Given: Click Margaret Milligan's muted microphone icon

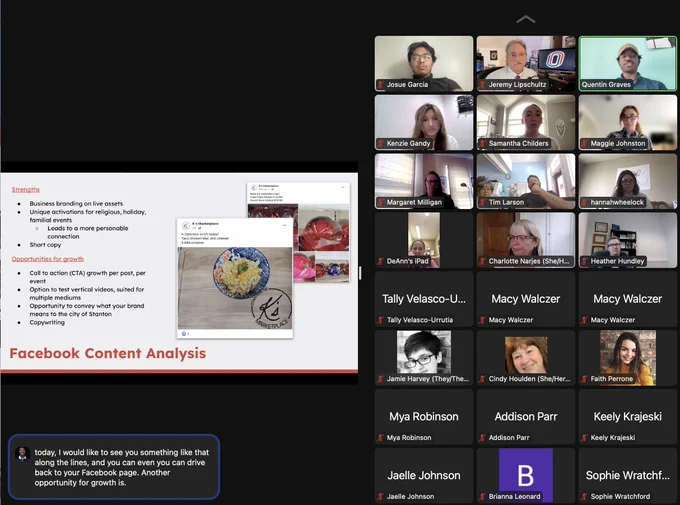Looking at the screenshot, I should tap(380, 202).
